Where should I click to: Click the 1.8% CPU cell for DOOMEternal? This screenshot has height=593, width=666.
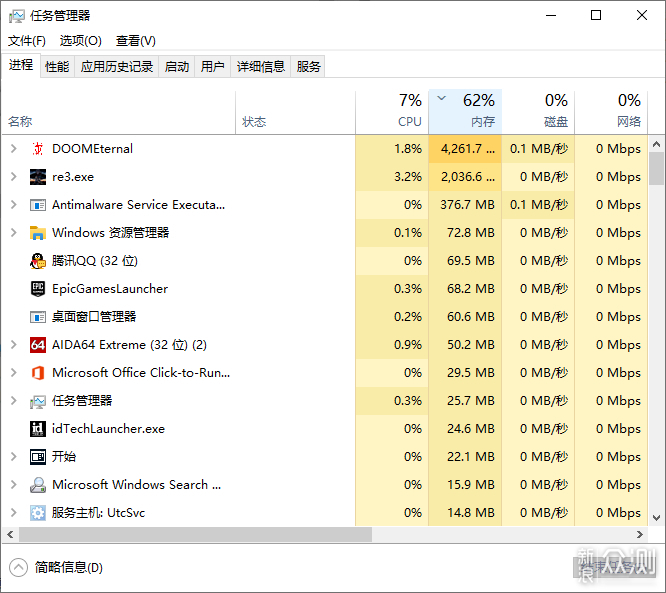coord(392,149)
